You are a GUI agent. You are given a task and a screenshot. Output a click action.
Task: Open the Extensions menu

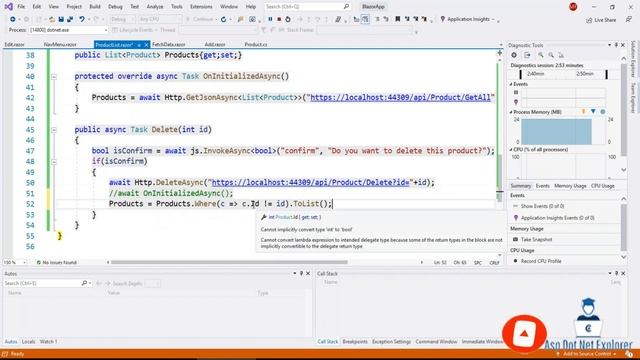pos(201,7)
